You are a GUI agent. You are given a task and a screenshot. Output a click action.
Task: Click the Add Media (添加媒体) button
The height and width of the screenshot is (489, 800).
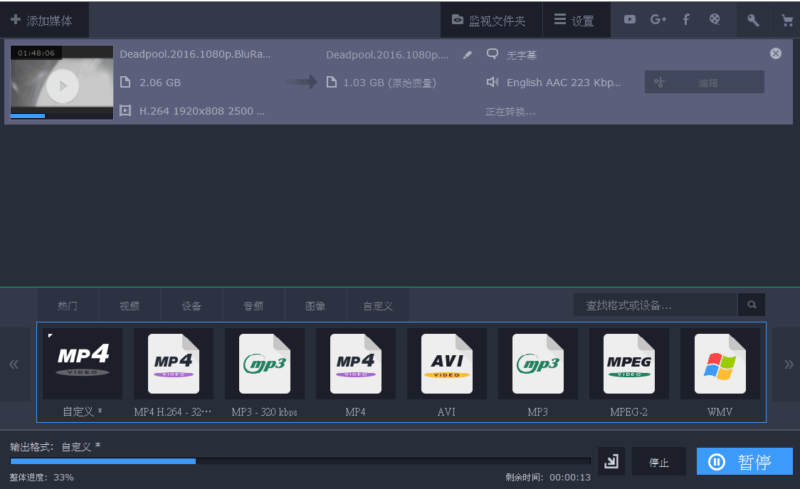pos(43,20)
